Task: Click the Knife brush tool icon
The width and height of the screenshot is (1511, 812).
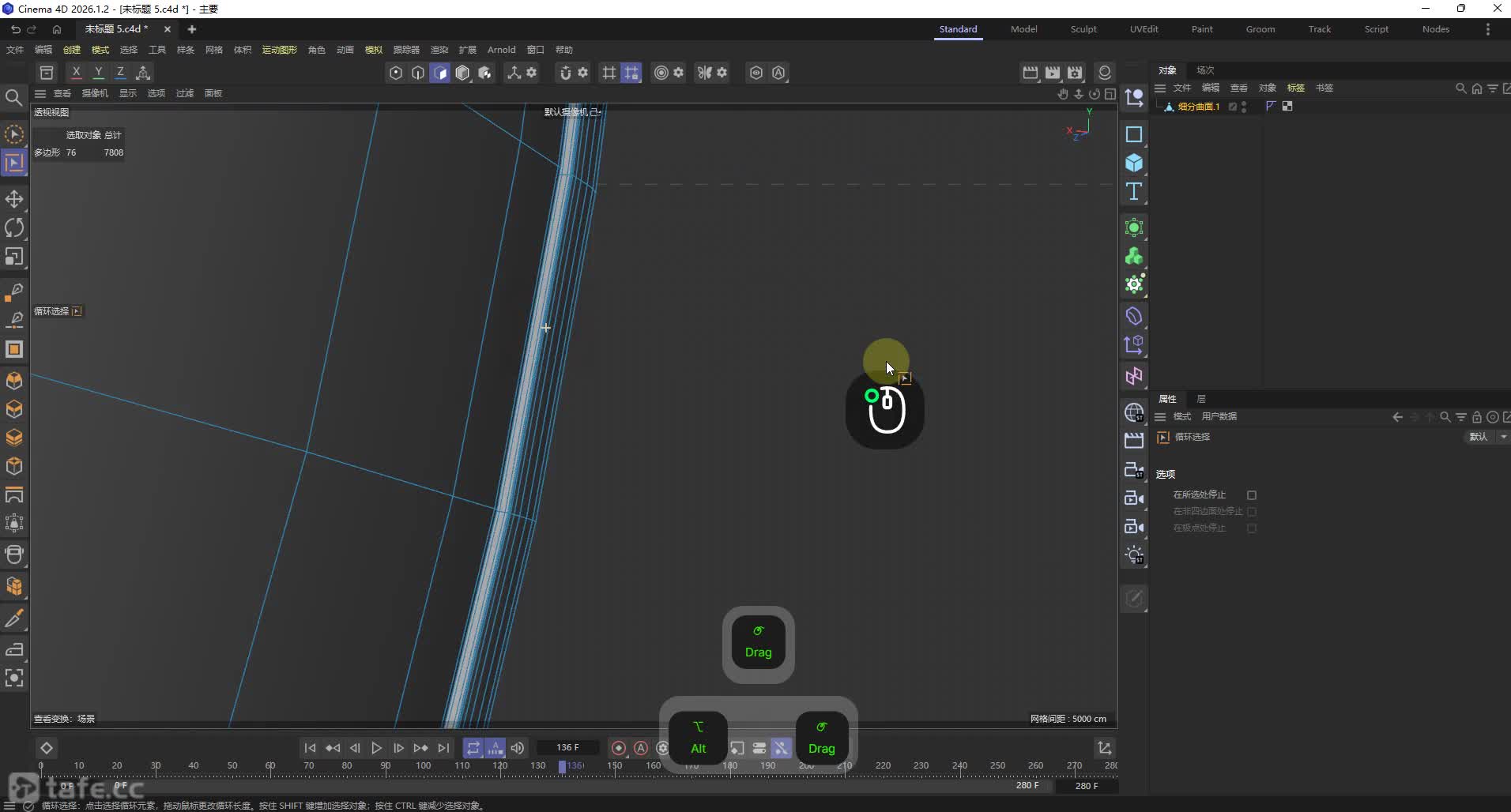Action: pos(14,618)
